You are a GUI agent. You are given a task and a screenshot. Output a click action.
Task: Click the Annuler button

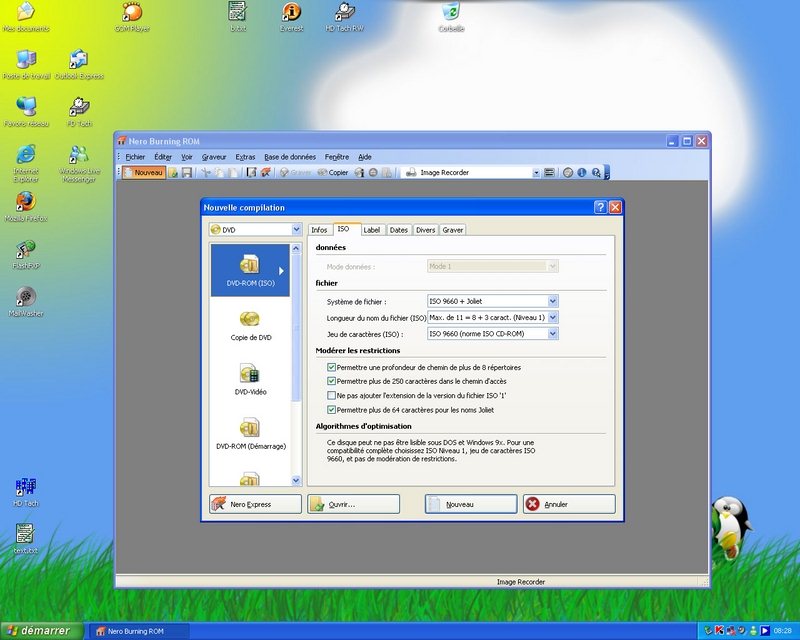pos(569,504)
